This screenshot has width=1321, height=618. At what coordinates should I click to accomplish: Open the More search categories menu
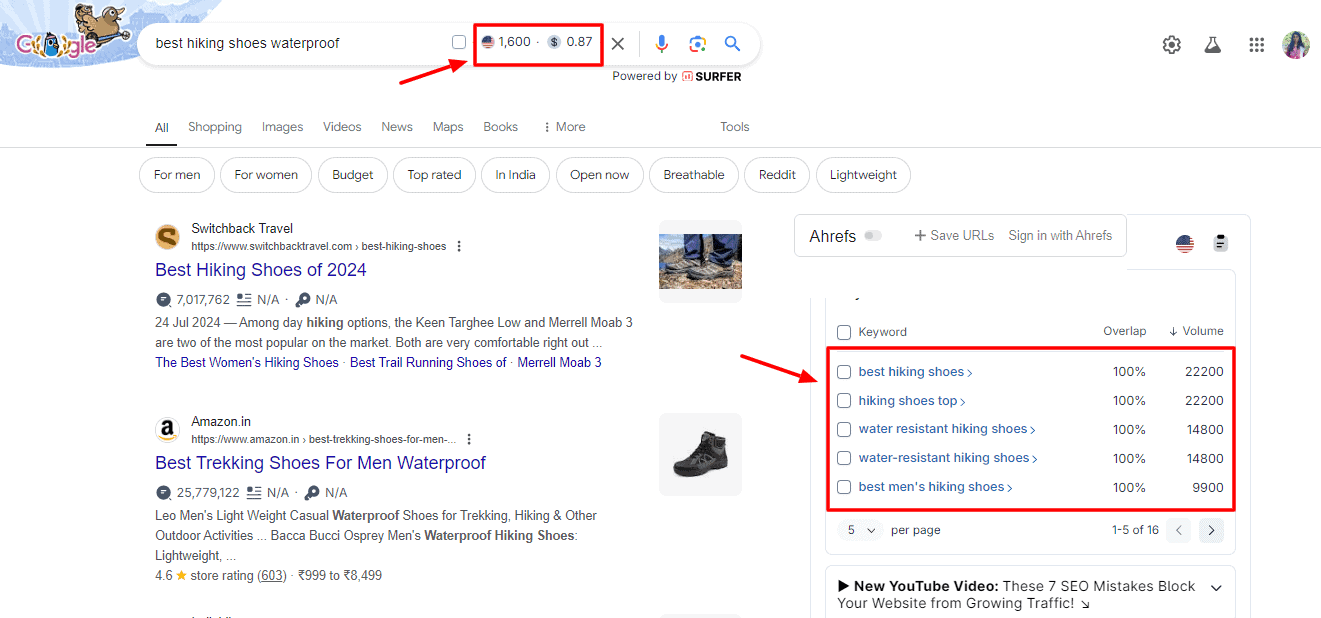click(x=564, y=127)
